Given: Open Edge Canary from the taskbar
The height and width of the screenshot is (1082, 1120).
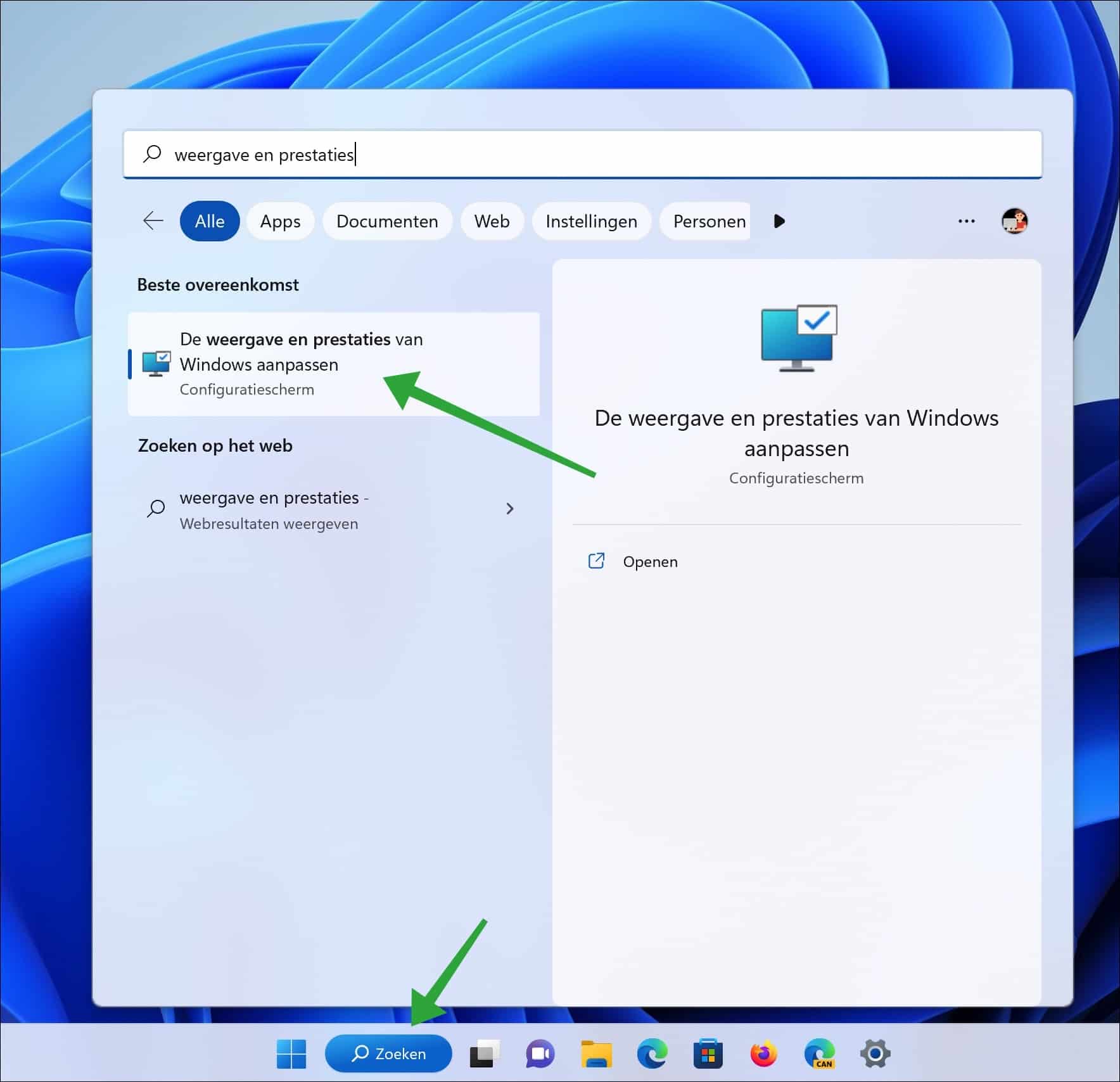Looking at the screenshot, I should [818, 1053].
